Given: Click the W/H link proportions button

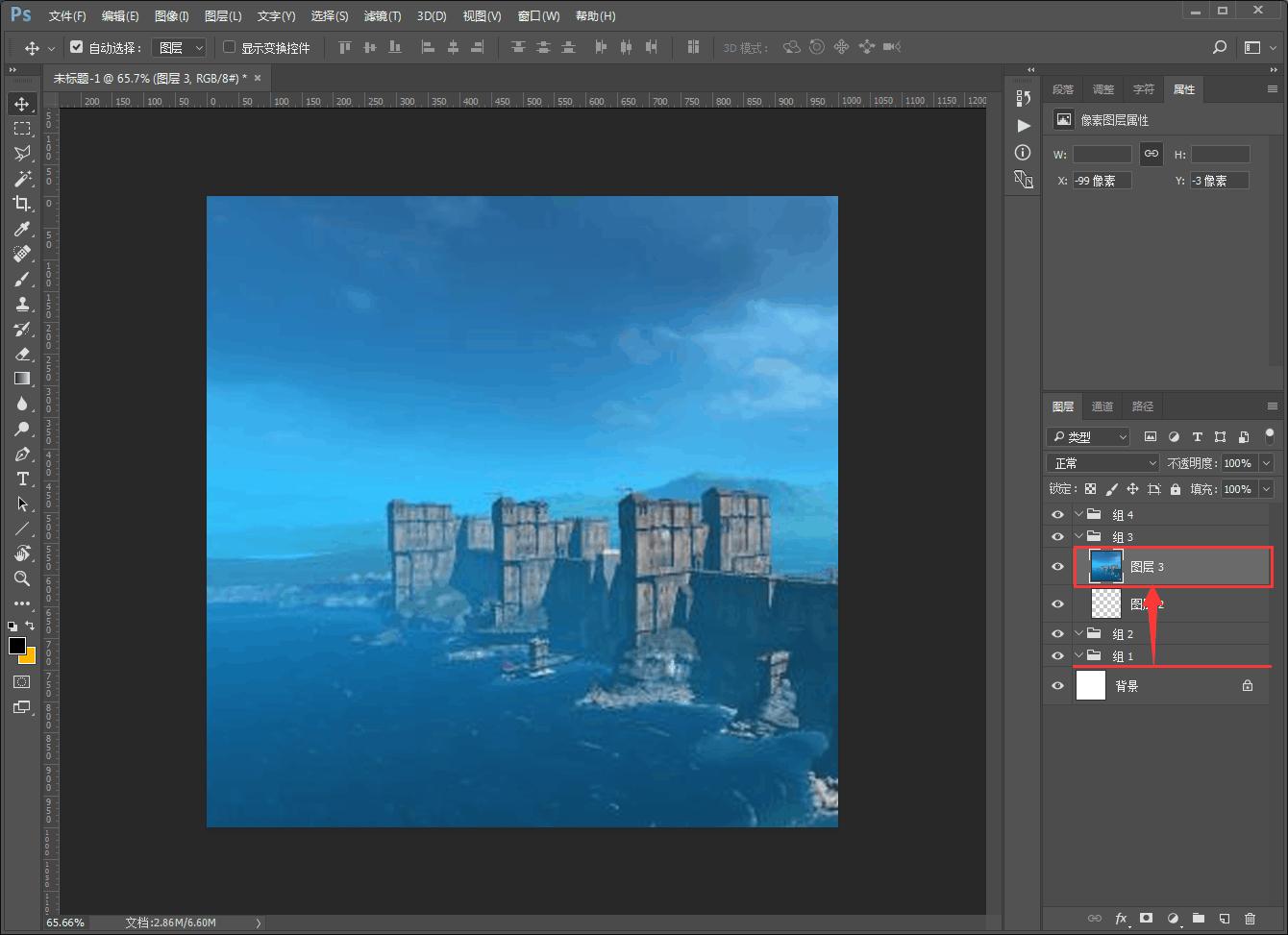Looking at the screenshot, I should [1151, 154].
